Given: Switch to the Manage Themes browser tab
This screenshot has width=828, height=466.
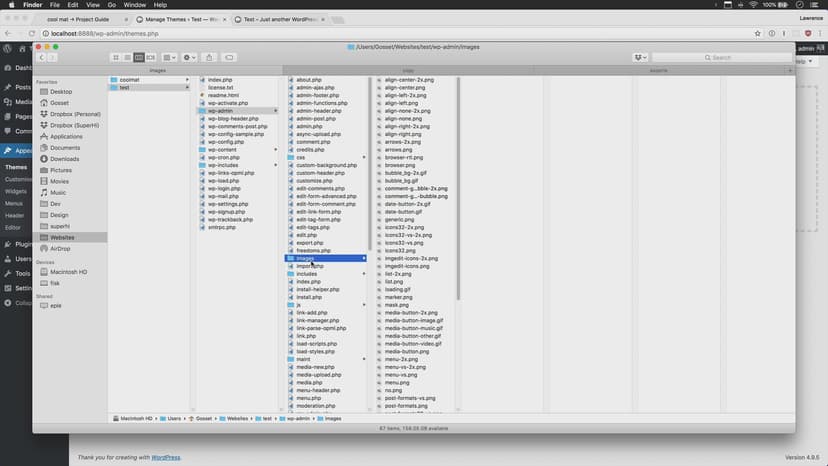Looking at the screenshot, I should (x=180, y=19).
